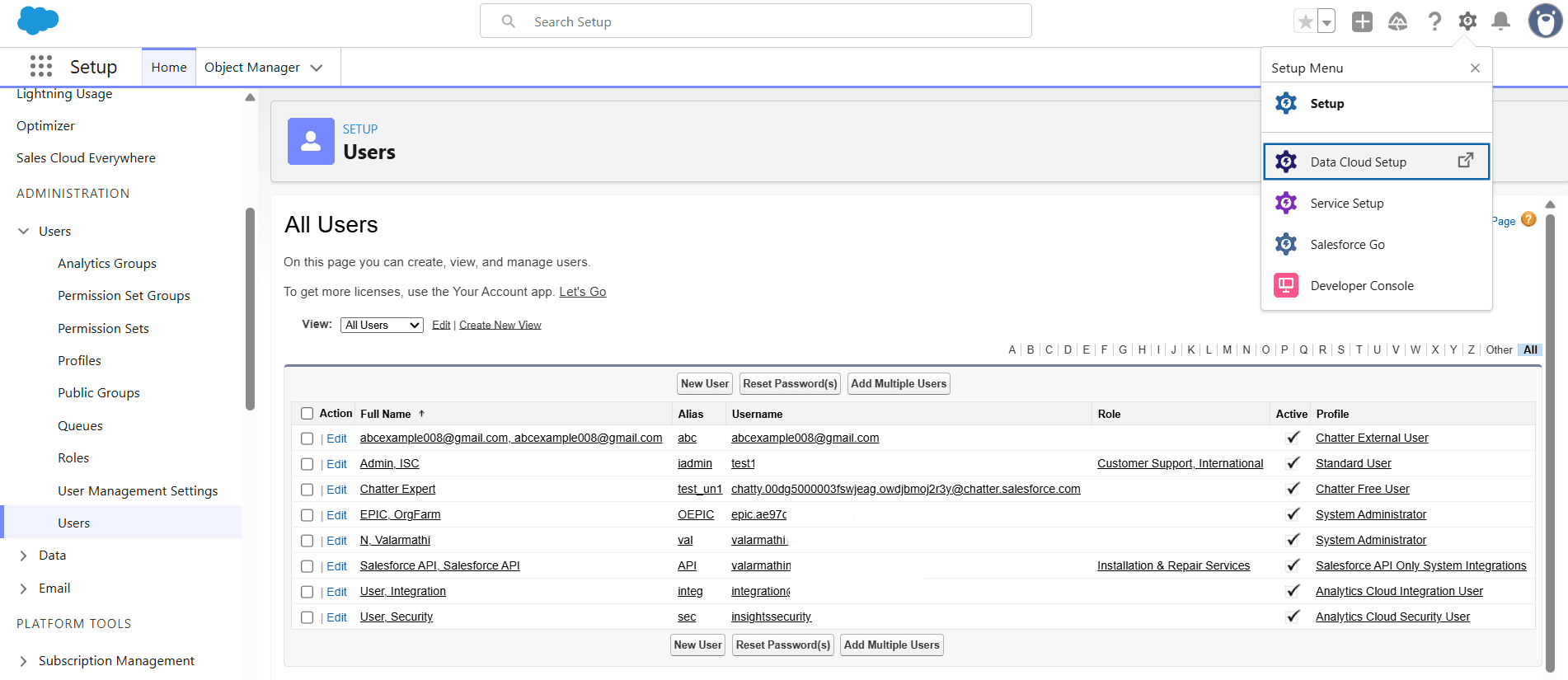Check the N, Valarmathi row checkbox
The image size is (1568, 680).
(x=307, y=541)
